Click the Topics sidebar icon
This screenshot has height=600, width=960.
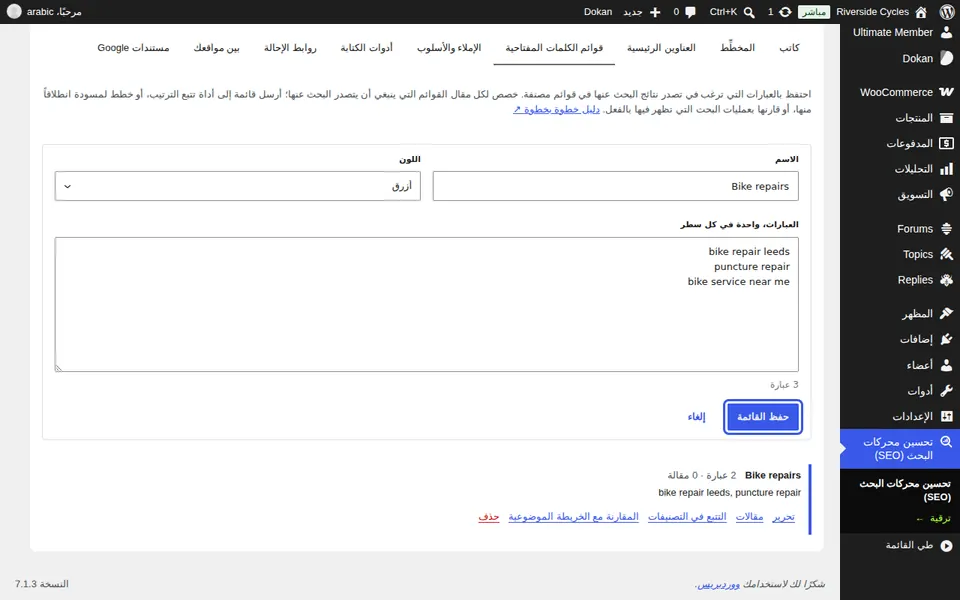[946, 254]
